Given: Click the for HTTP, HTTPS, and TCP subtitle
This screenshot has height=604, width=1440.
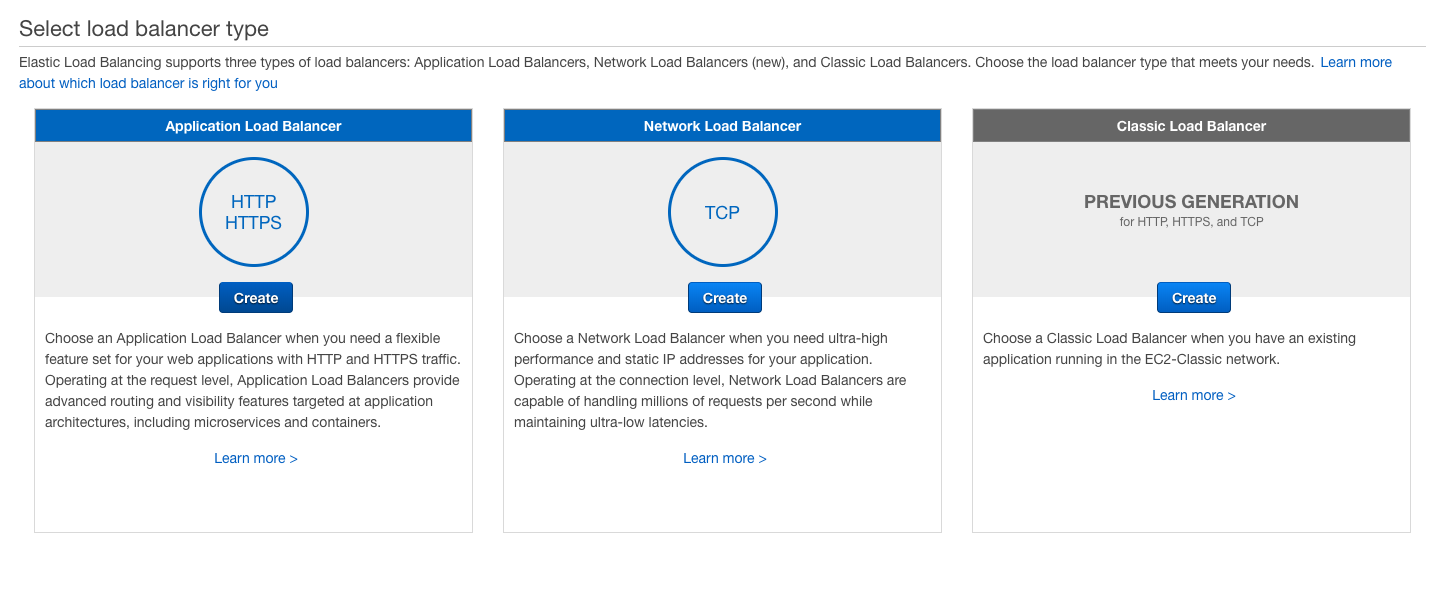Looking at the screenshot, I should coord(1191,221).
